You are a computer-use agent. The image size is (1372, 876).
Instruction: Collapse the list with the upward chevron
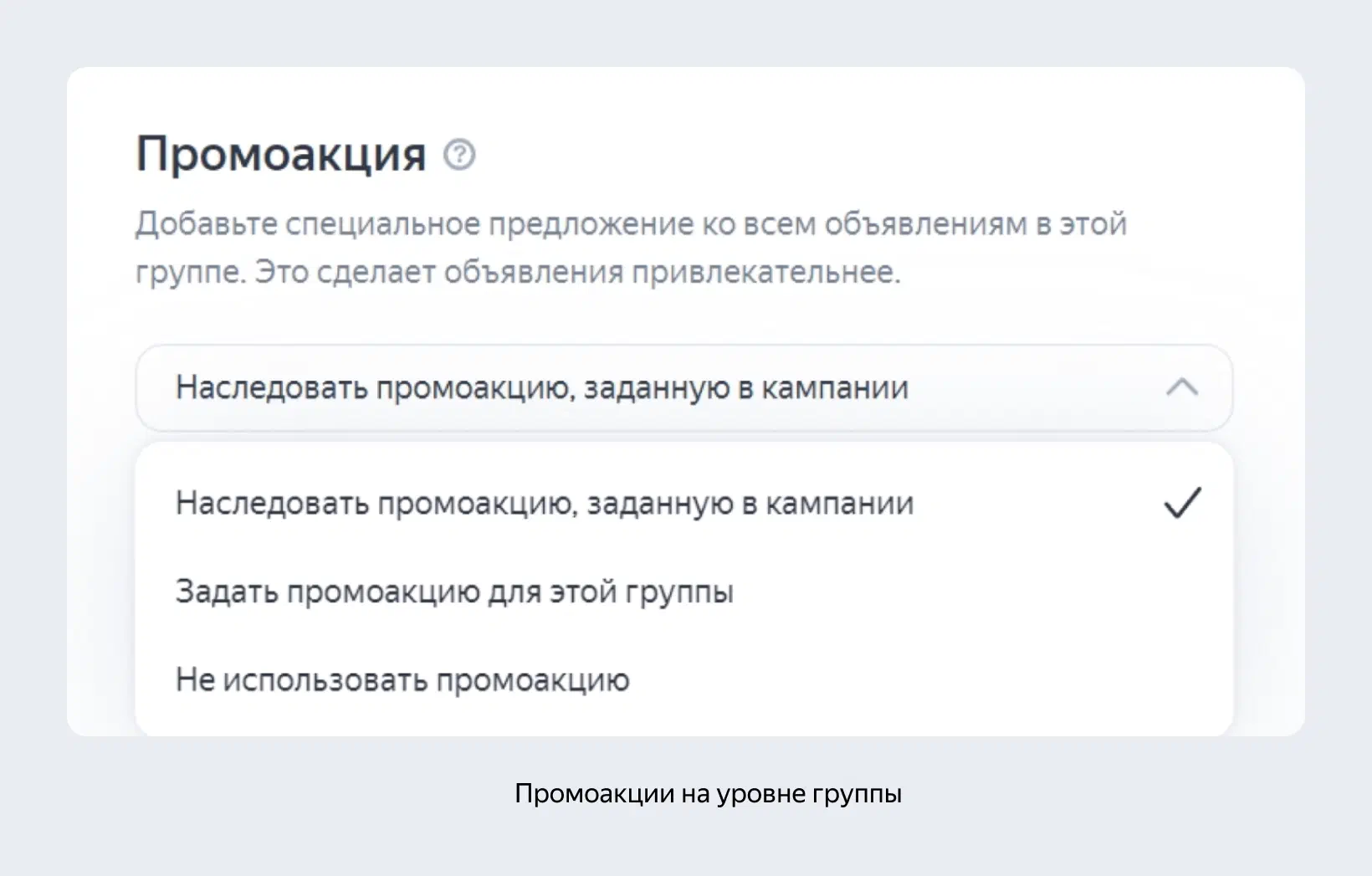1182,387
